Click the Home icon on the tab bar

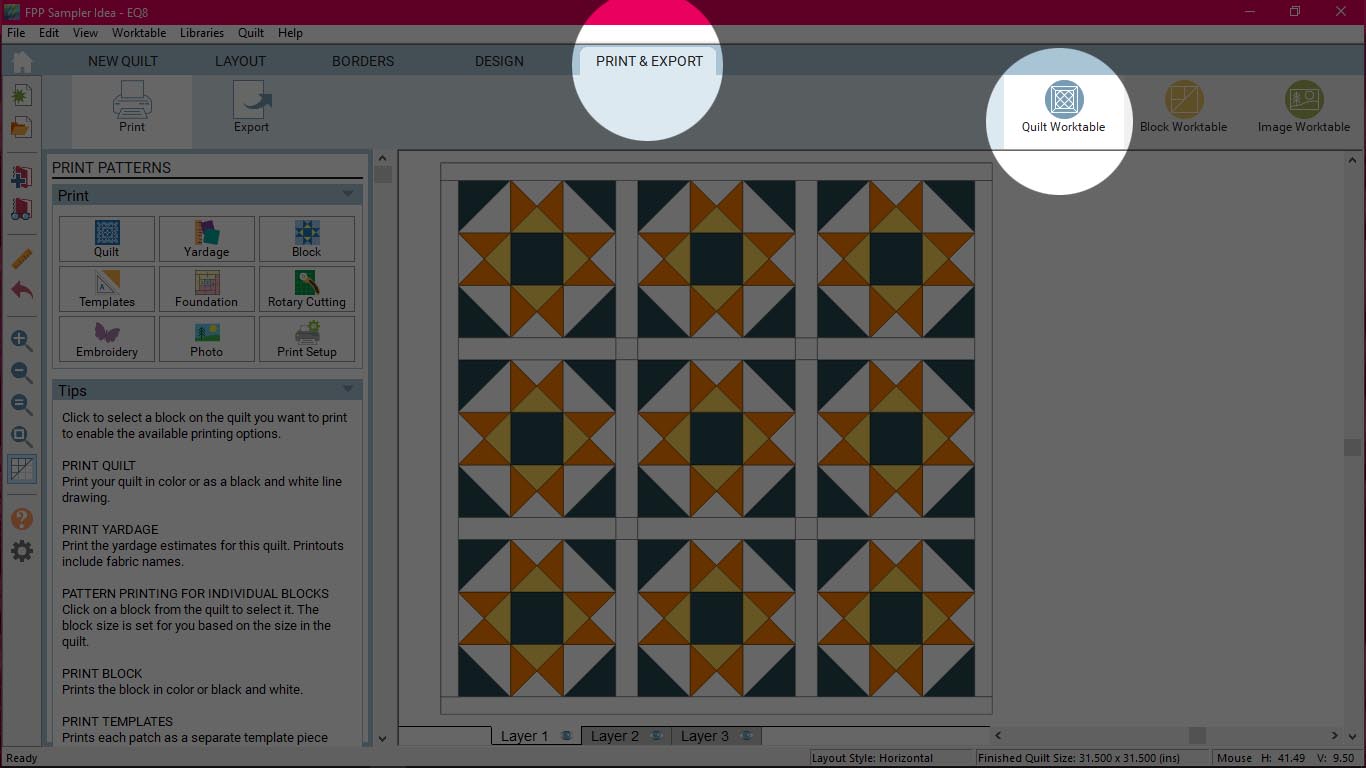coord(21,61)
